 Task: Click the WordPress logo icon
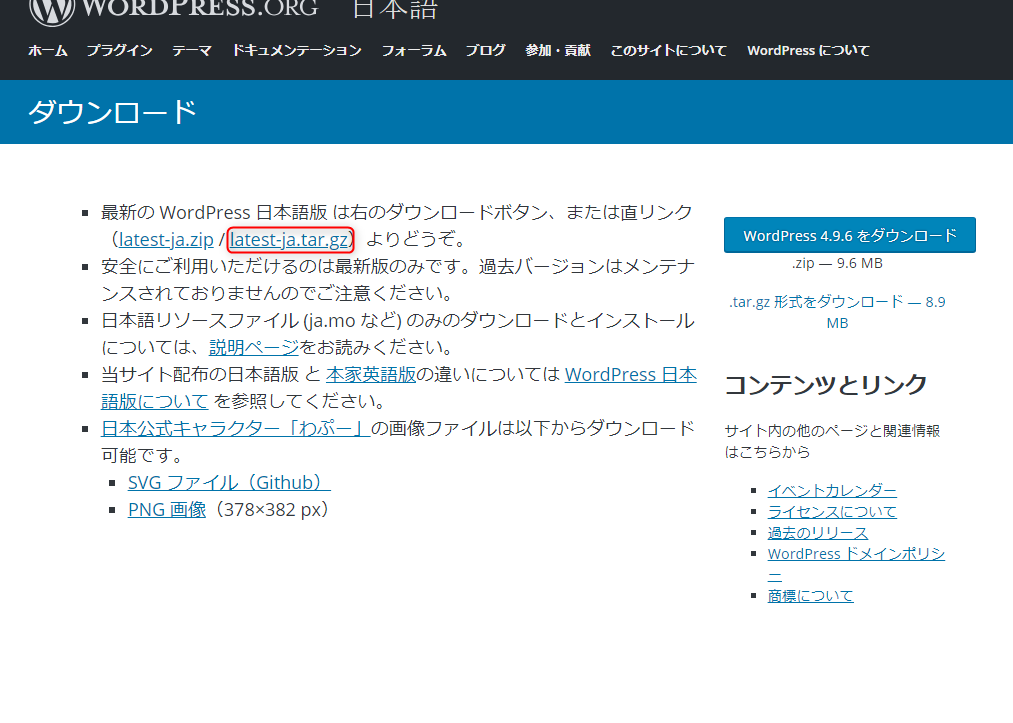tap(52, 9)
